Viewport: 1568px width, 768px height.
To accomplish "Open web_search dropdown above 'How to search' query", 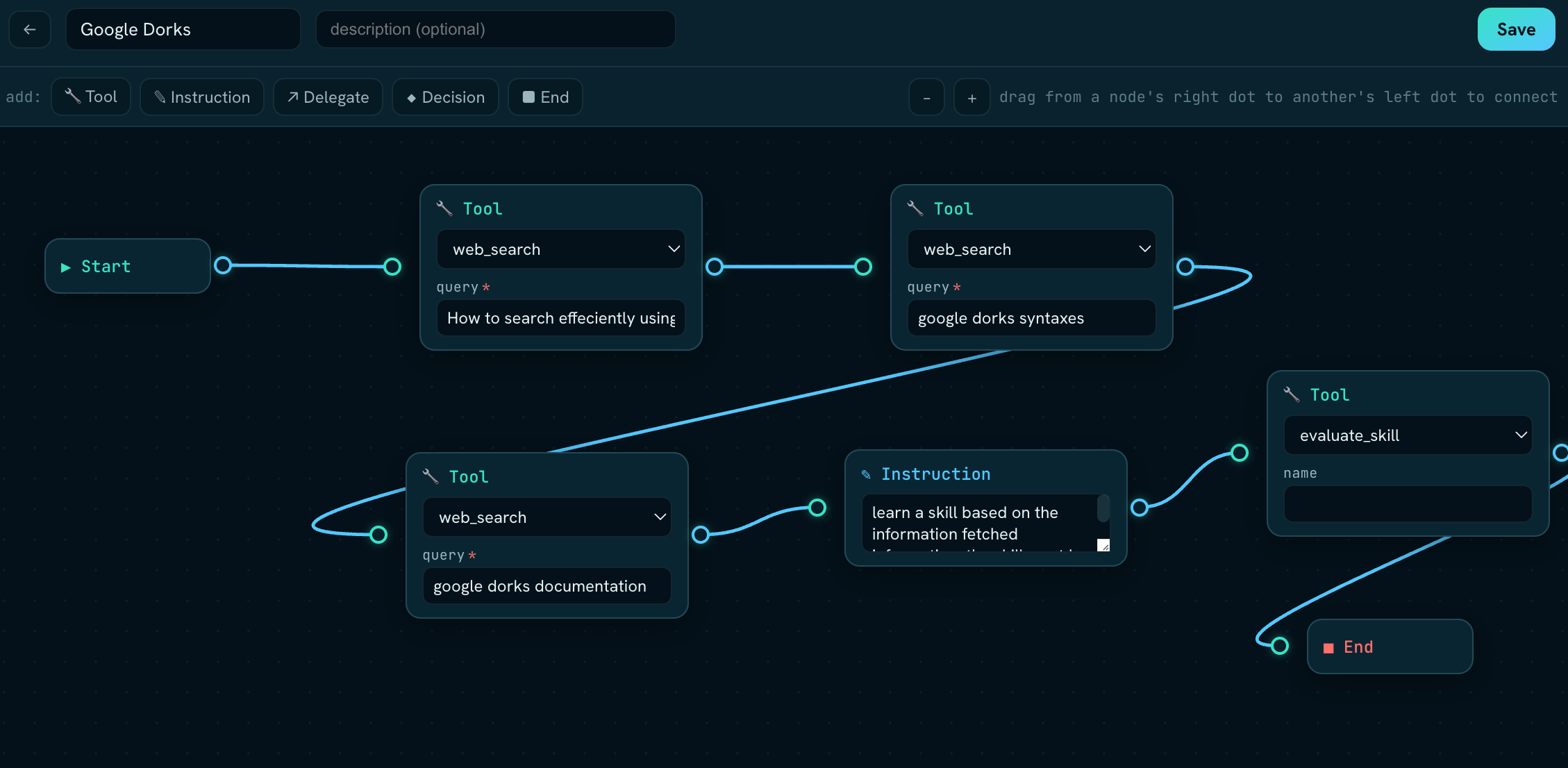I will click(x=561, y=249).
